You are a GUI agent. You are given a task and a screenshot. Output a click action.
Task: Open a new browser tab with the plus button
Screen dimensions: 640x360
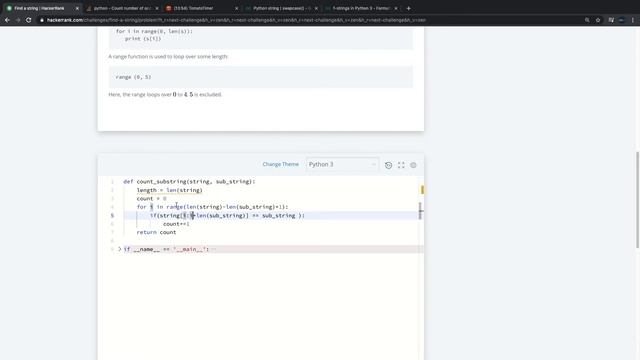pos(408,8)
